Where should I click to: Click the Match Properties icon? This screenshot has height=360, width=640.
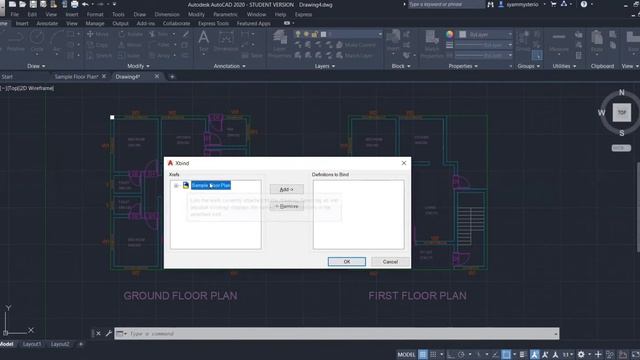(x=432, y=43)
